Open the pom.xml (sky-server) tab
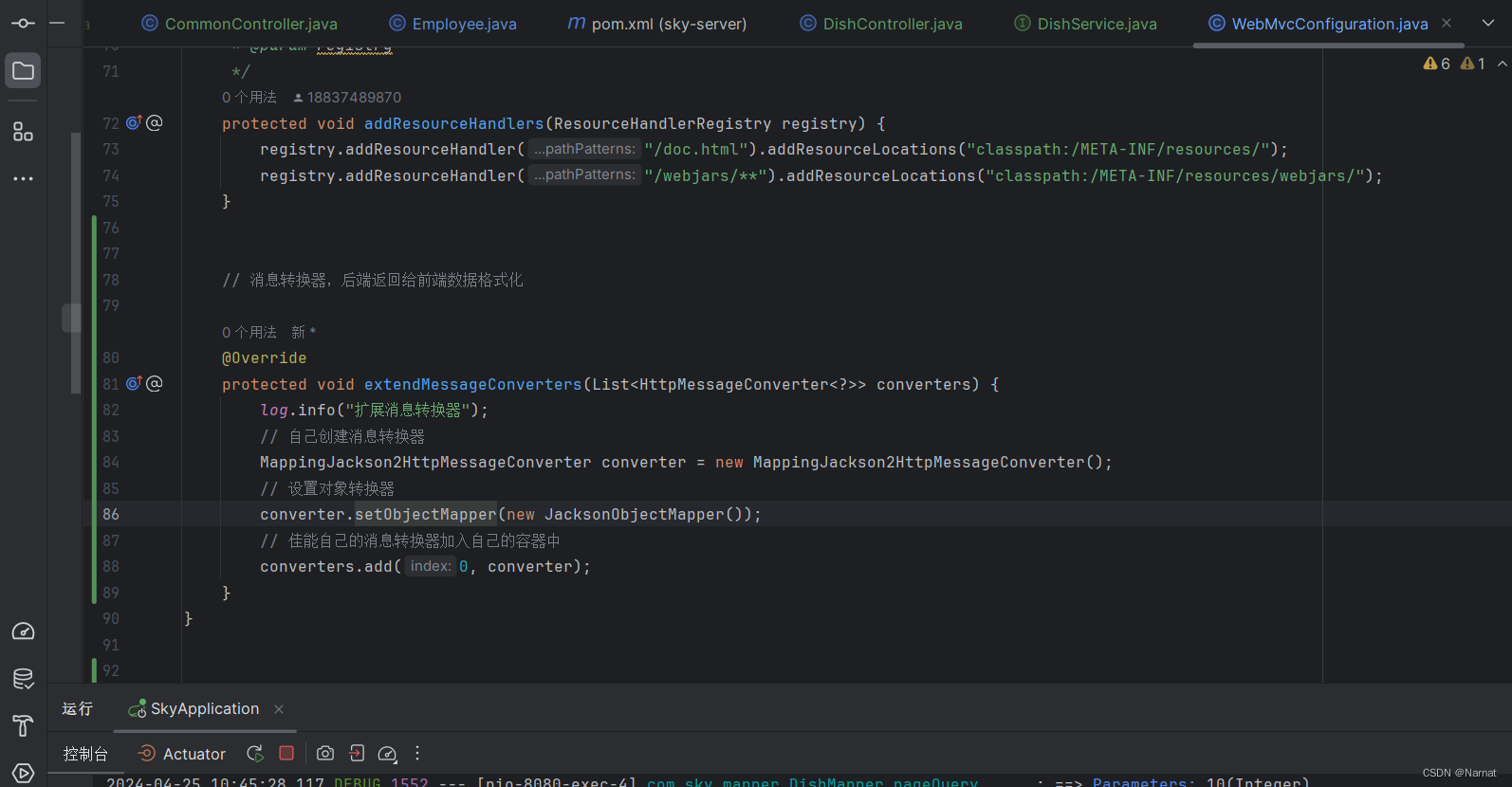 tap(657, 24)
